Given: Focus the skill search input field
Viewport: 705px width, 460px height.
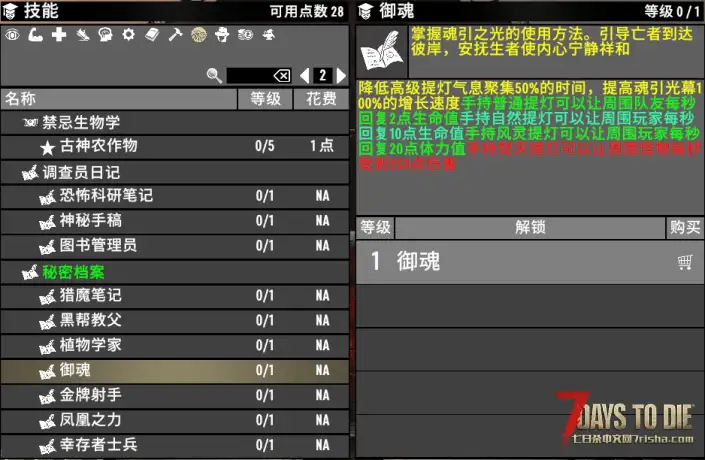Looking at the screenshot, I should coord(259,76).
